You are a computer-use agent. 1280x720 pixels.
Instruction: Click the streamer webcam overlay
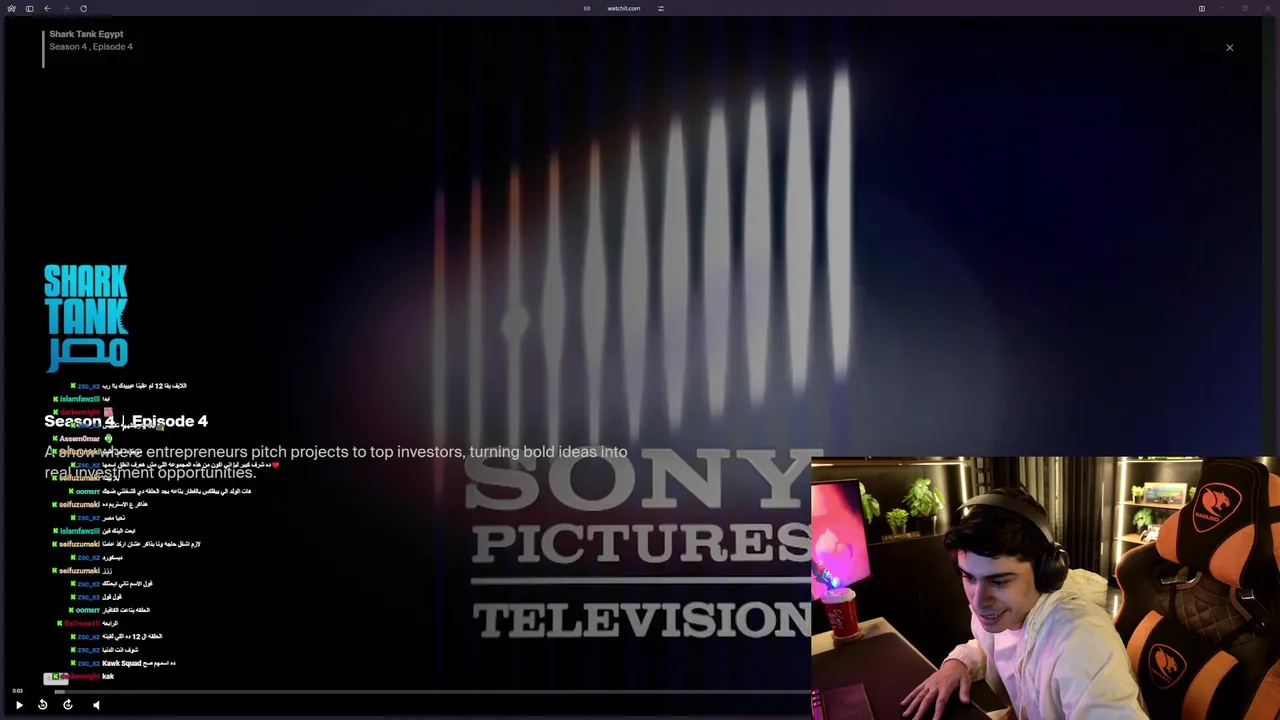click(x=1045, y=588)
